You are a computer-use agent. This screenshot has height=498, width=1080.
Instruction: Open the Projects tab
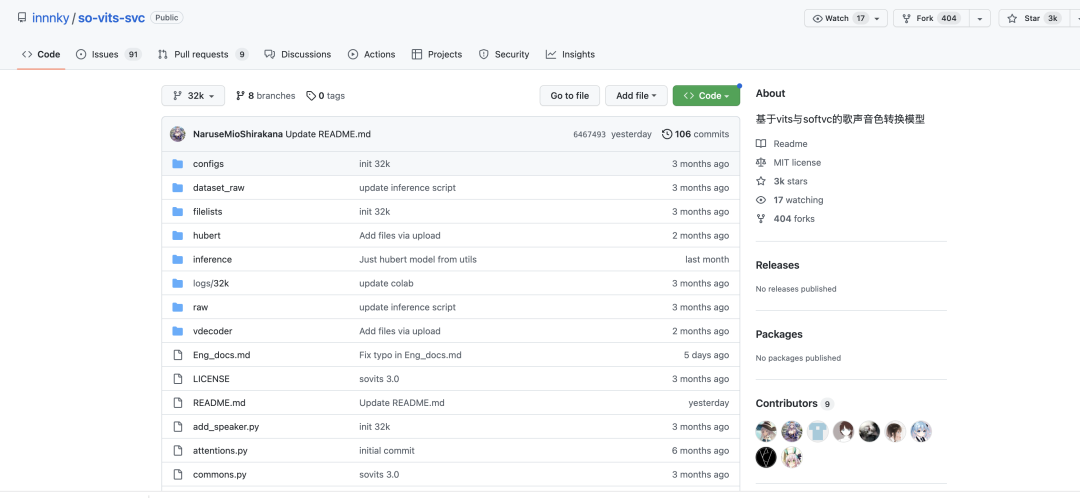[x=436, y=54]
